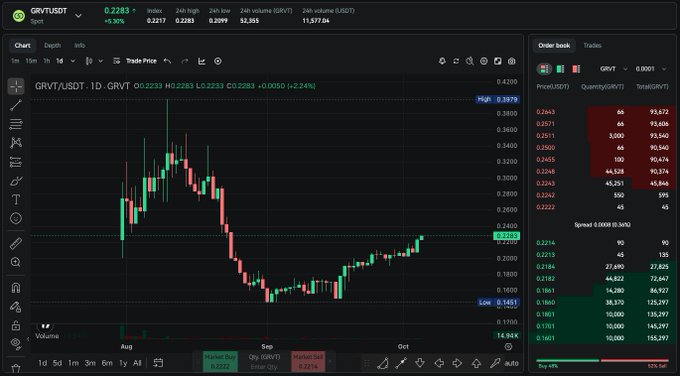Expand the GRVTUSDT pair selector

[x=78, y=16]
